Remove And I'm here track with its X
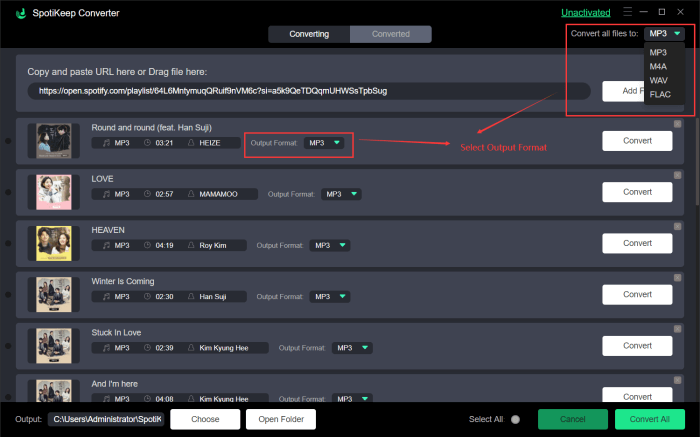This screenshot has height=437, width=700. coord(677,380)
